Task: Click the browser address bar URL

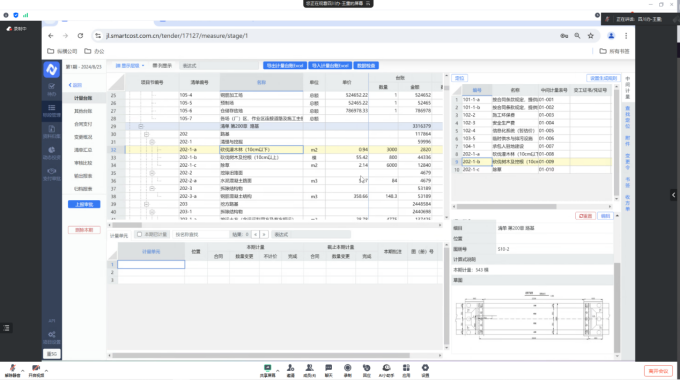Action: pyautogui.click(x=177, y=36)
